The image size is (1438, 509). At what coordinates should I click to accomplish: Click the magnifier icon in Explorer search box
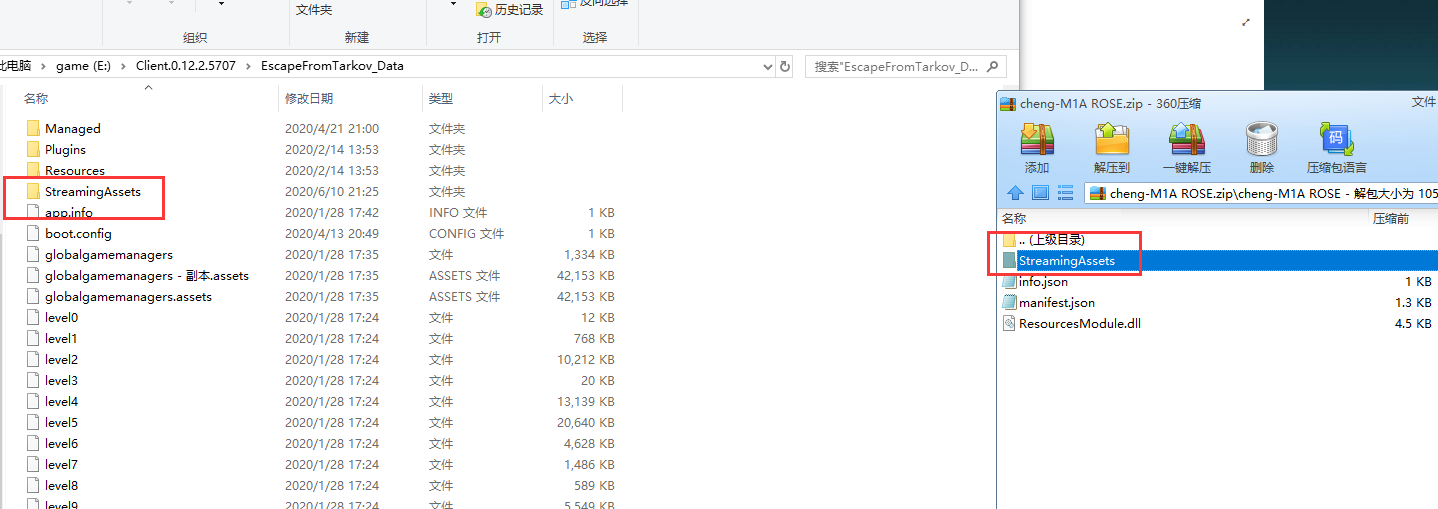[993, 67]
